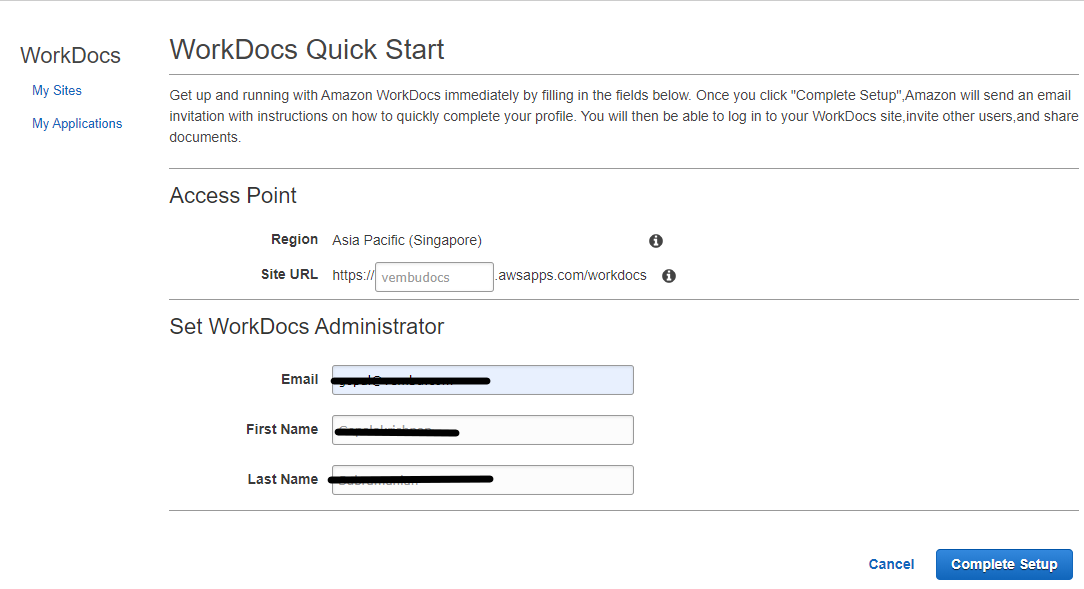
Task: Click the Site URL info icon
Action: pyautogui.click(x=669, y=276)
